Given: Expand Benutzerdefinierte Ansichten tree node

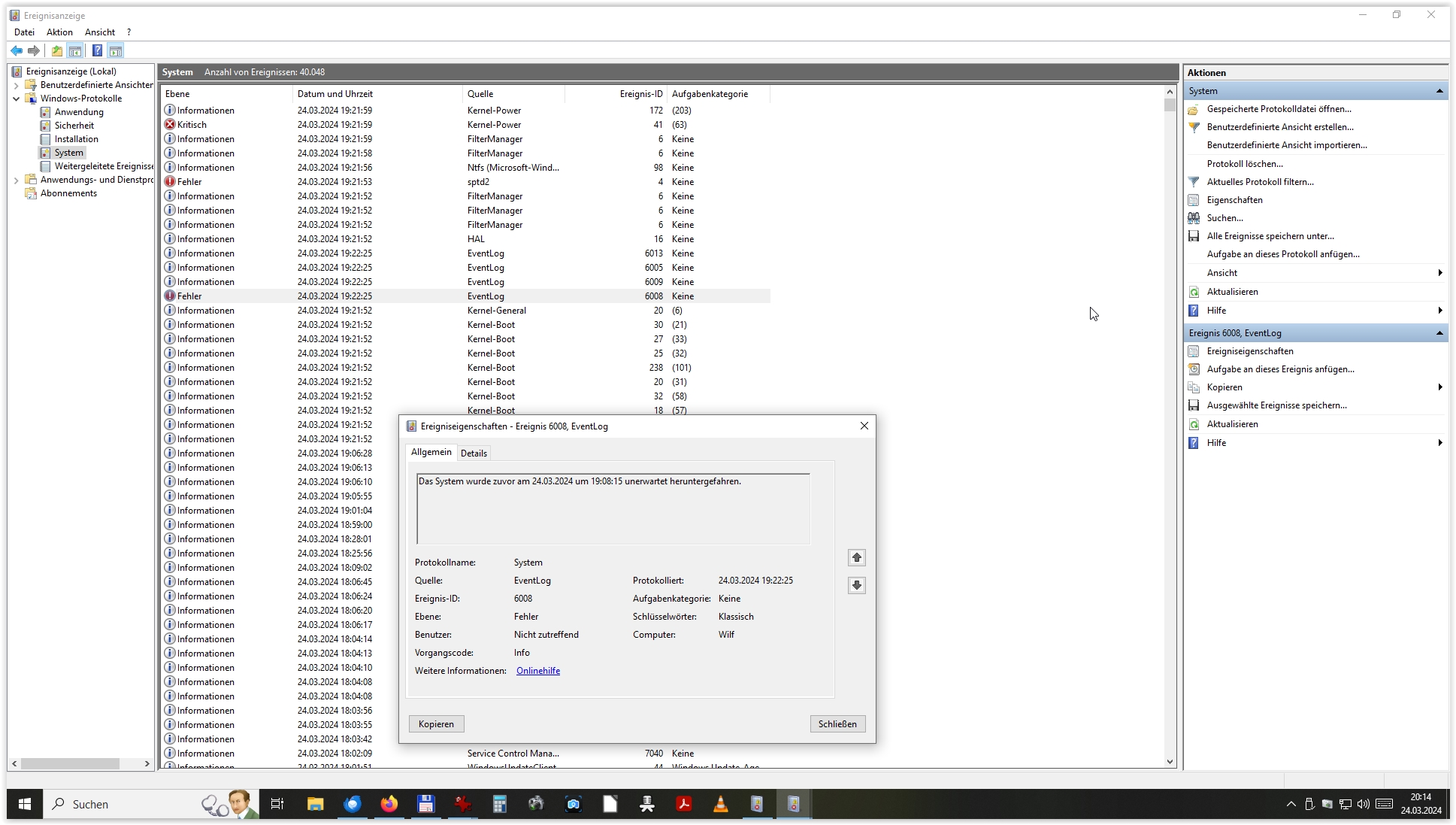Looking at the screenshot, I should click(17, 85).
